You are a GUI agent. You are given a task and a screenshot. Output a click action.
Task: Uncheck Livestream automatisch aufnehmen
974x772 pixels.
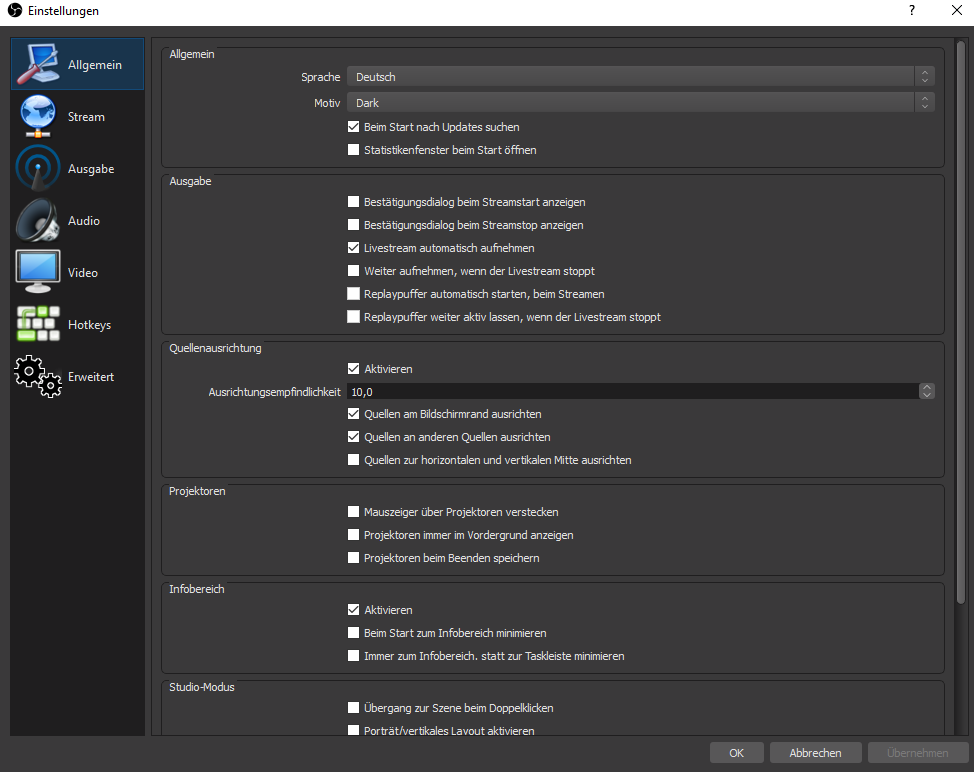point(353,248)
